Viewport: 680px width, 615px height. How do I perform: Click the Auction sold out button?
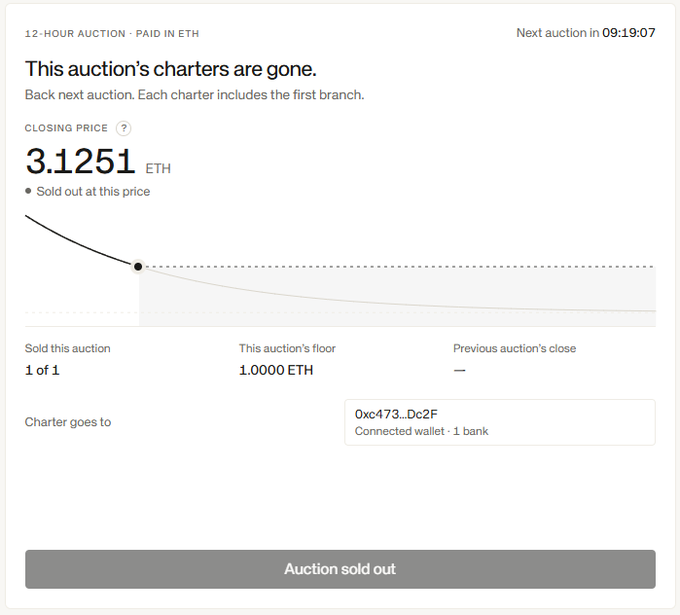[x=340, y=569]
